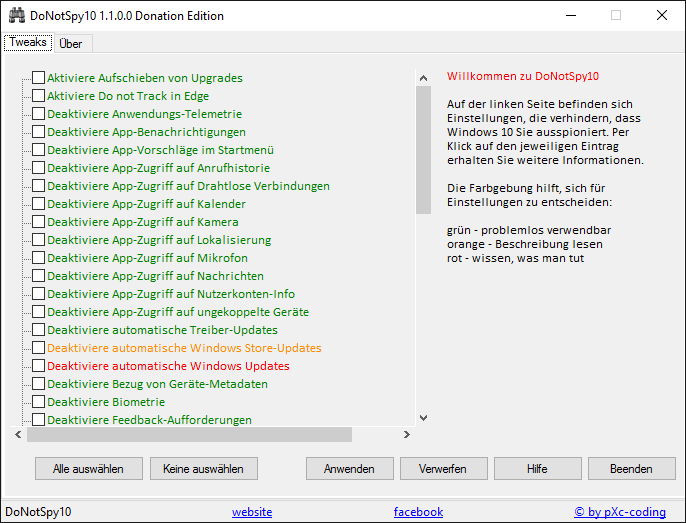Check Deaktiviere App-Benachrichtigungen box
The image size is (686, 523).
(38, 131)
